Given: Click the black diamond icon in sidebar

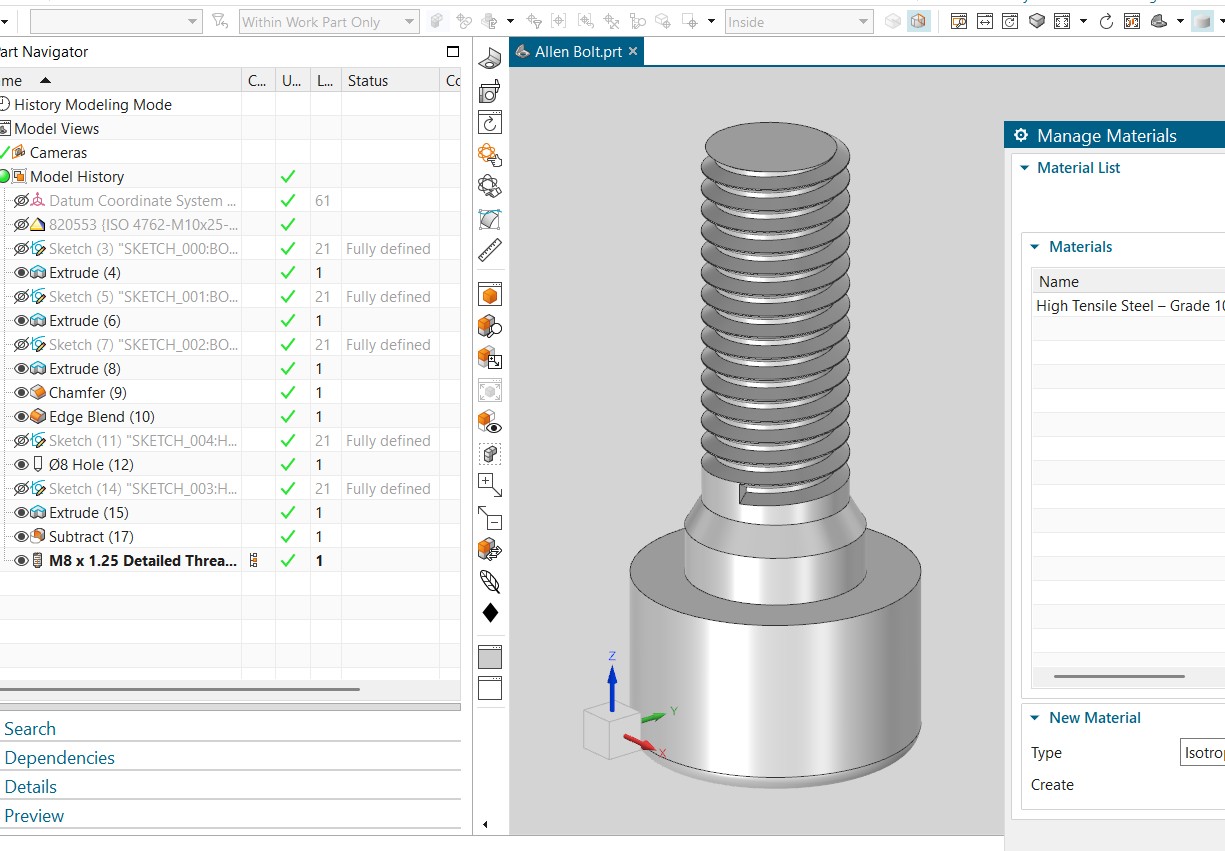Looking at the screenshot, I should click(490, 613).
